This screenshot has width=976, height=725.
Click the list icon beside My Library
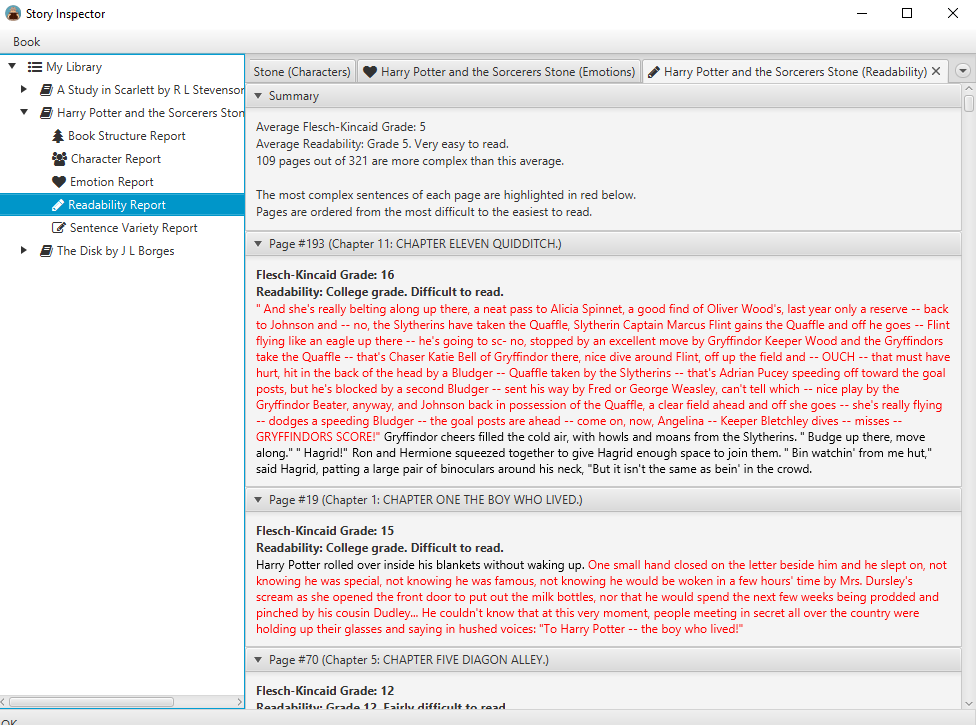click(x=35, y=67)
